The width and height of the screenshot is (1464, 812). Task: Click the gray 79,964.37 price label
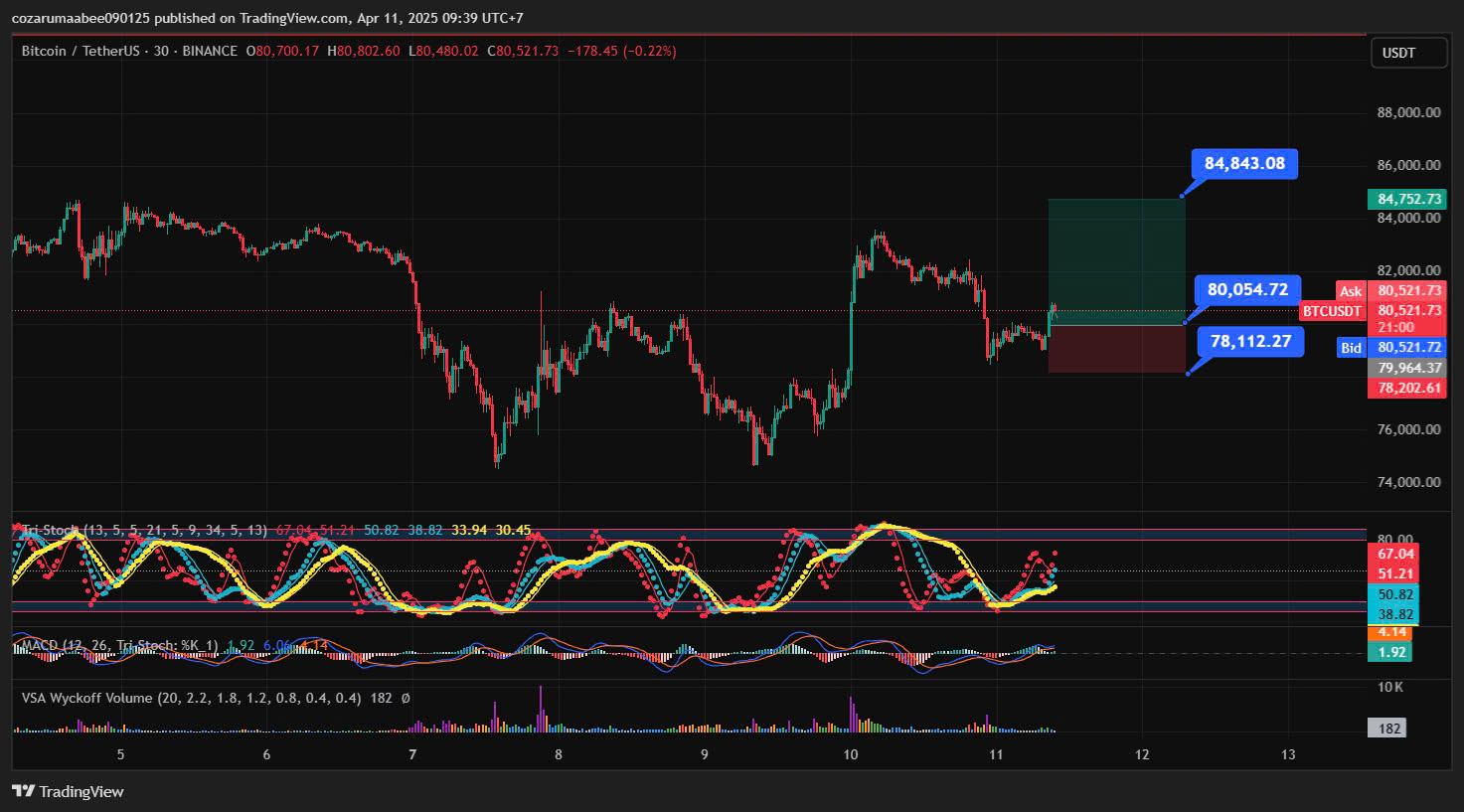point(1407,368)
